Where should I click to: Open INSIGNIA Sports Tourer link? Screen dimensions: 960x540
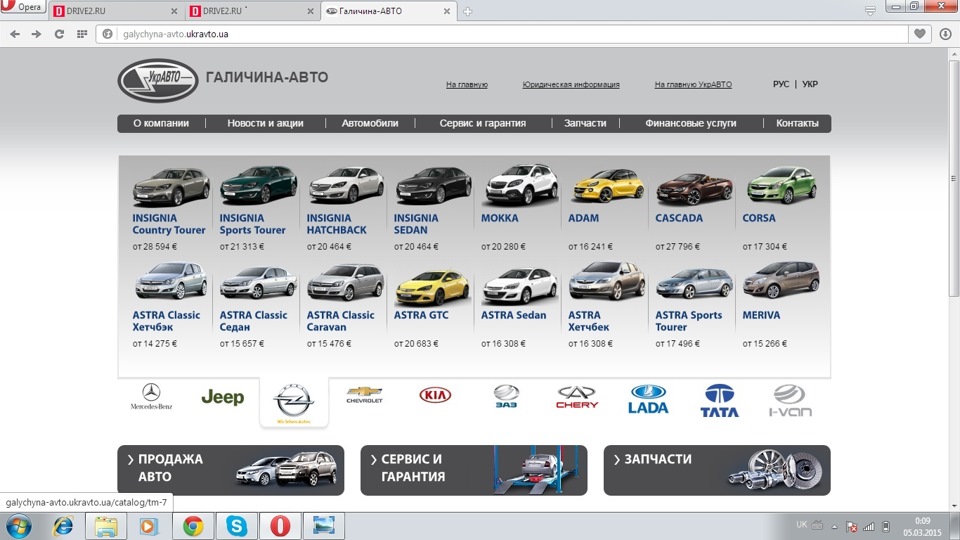point(252,224)
